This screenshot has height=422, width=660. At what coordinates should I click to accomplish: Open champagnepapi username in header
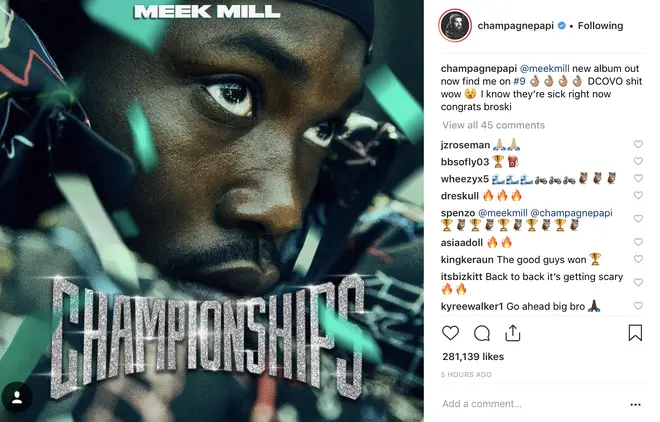[x=515, y=26]
